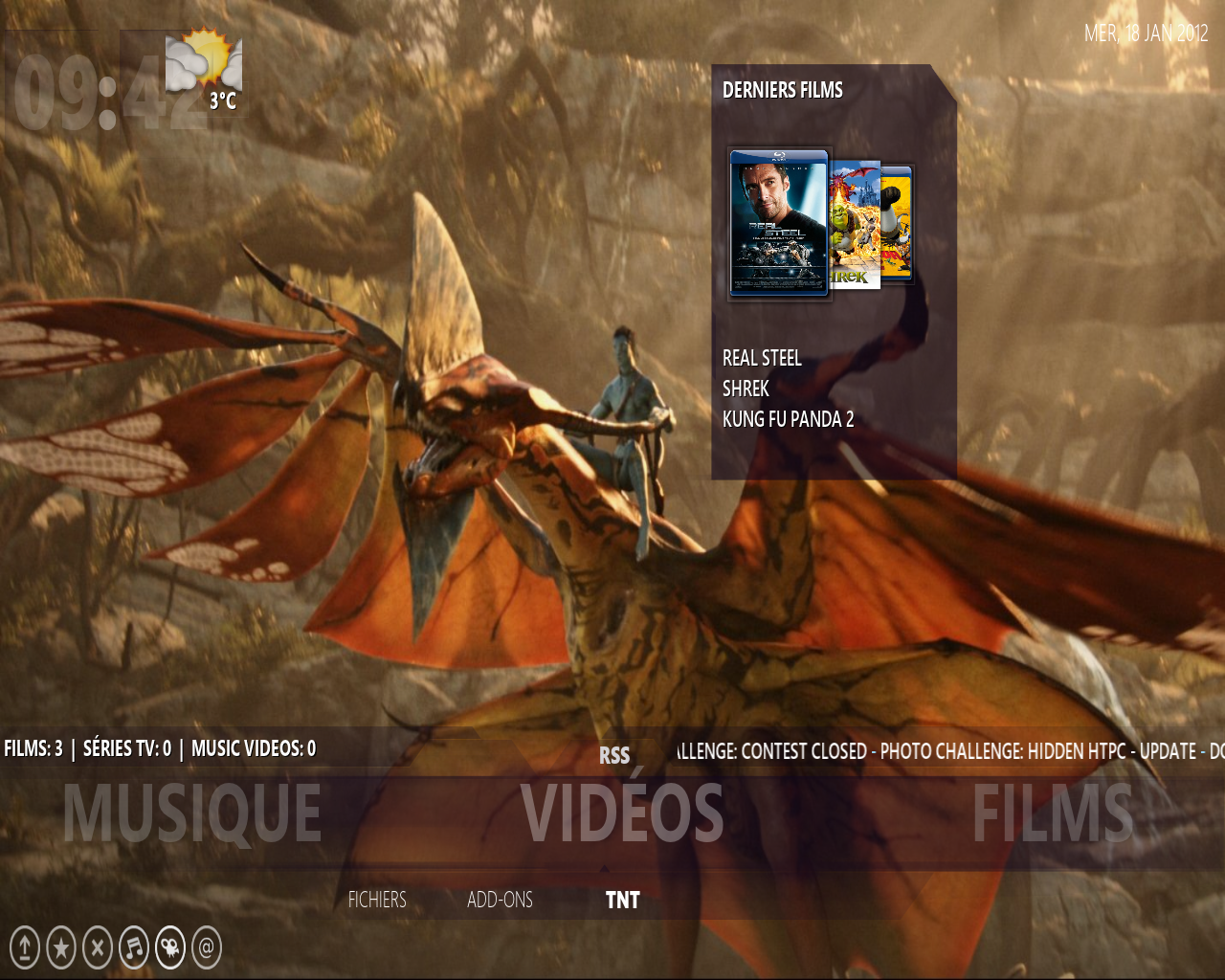This screenshot has width=1225, height=980.
Task: Open the TNT submenu entry
Action: 622,900
